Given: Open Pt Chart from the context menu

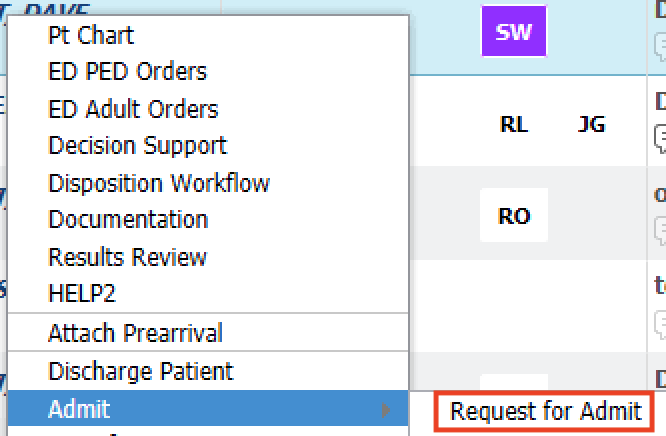Looking at the screenshot, I should [x=91, y=35].
